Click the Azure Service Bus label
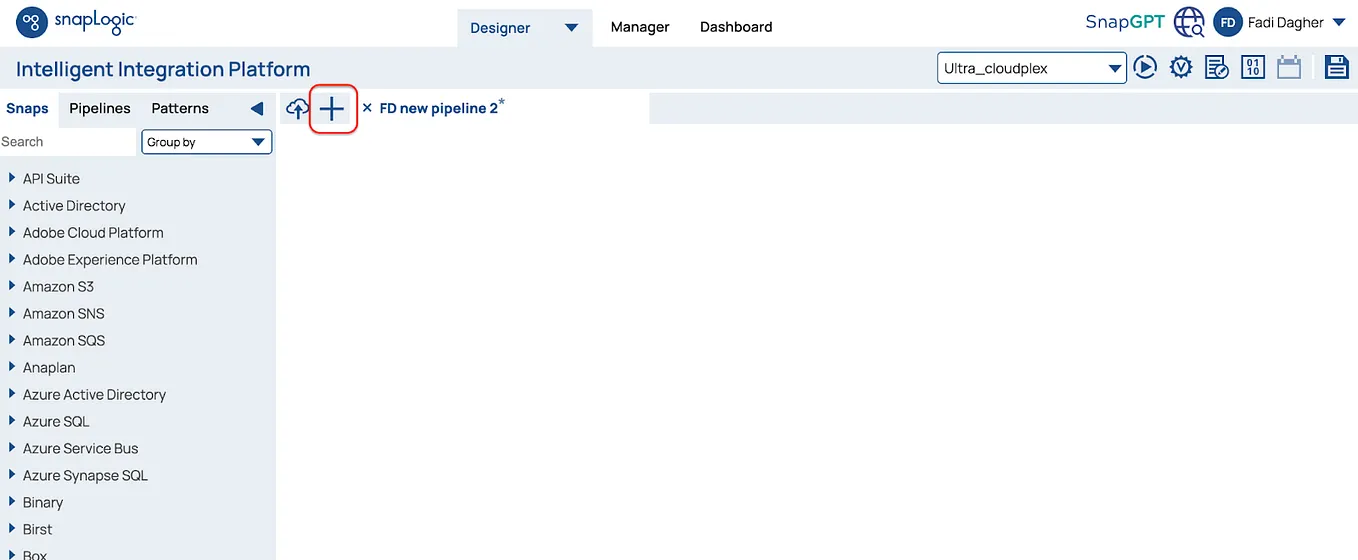 tap(81, 448)
